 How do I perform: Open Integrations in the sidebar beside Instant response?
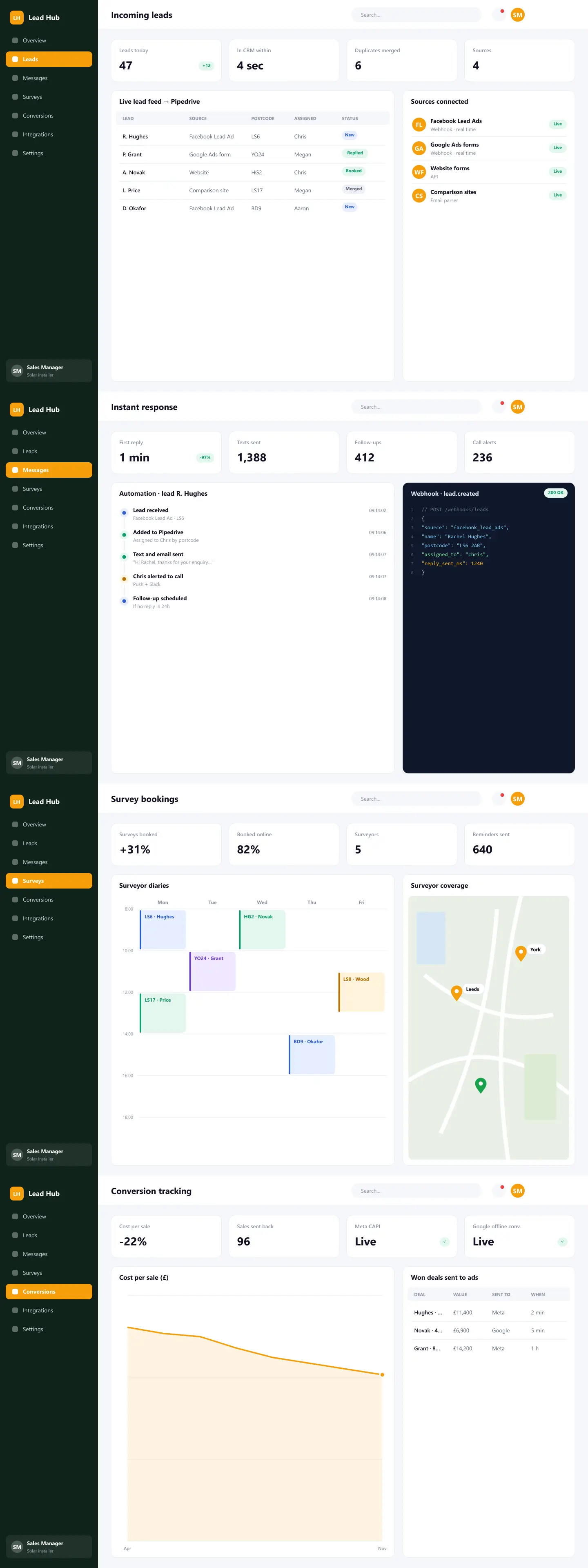[x=49, y=526]
